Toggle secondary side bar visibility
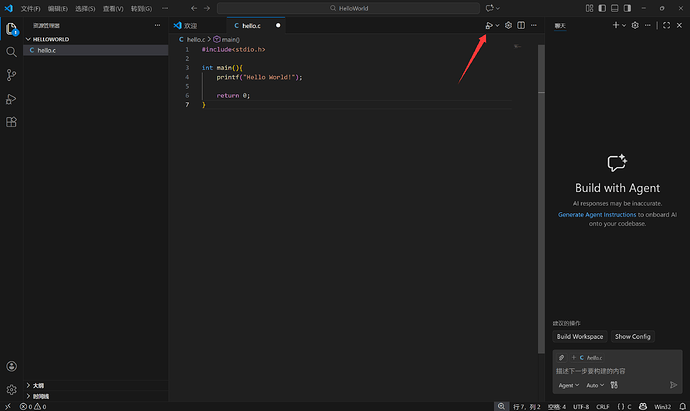This screenshot has height=411, width=690. point(628,8)
